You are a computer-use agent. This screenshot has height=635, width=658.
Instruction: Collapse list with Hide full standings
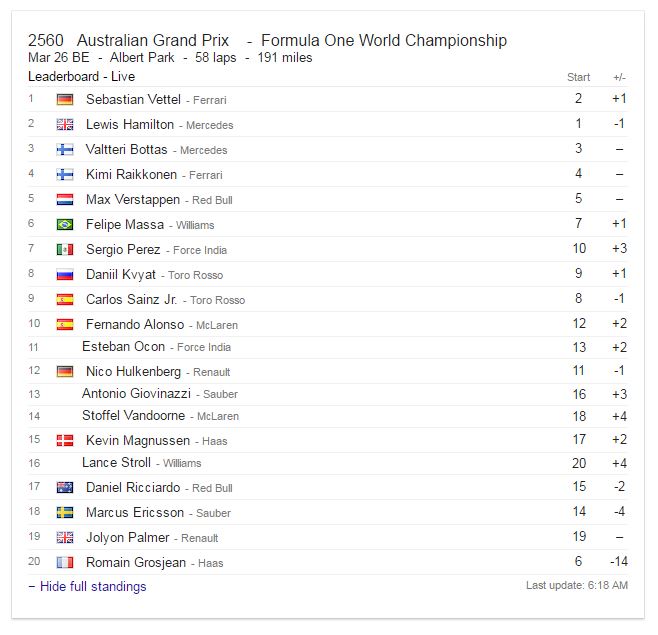[87, 586]
